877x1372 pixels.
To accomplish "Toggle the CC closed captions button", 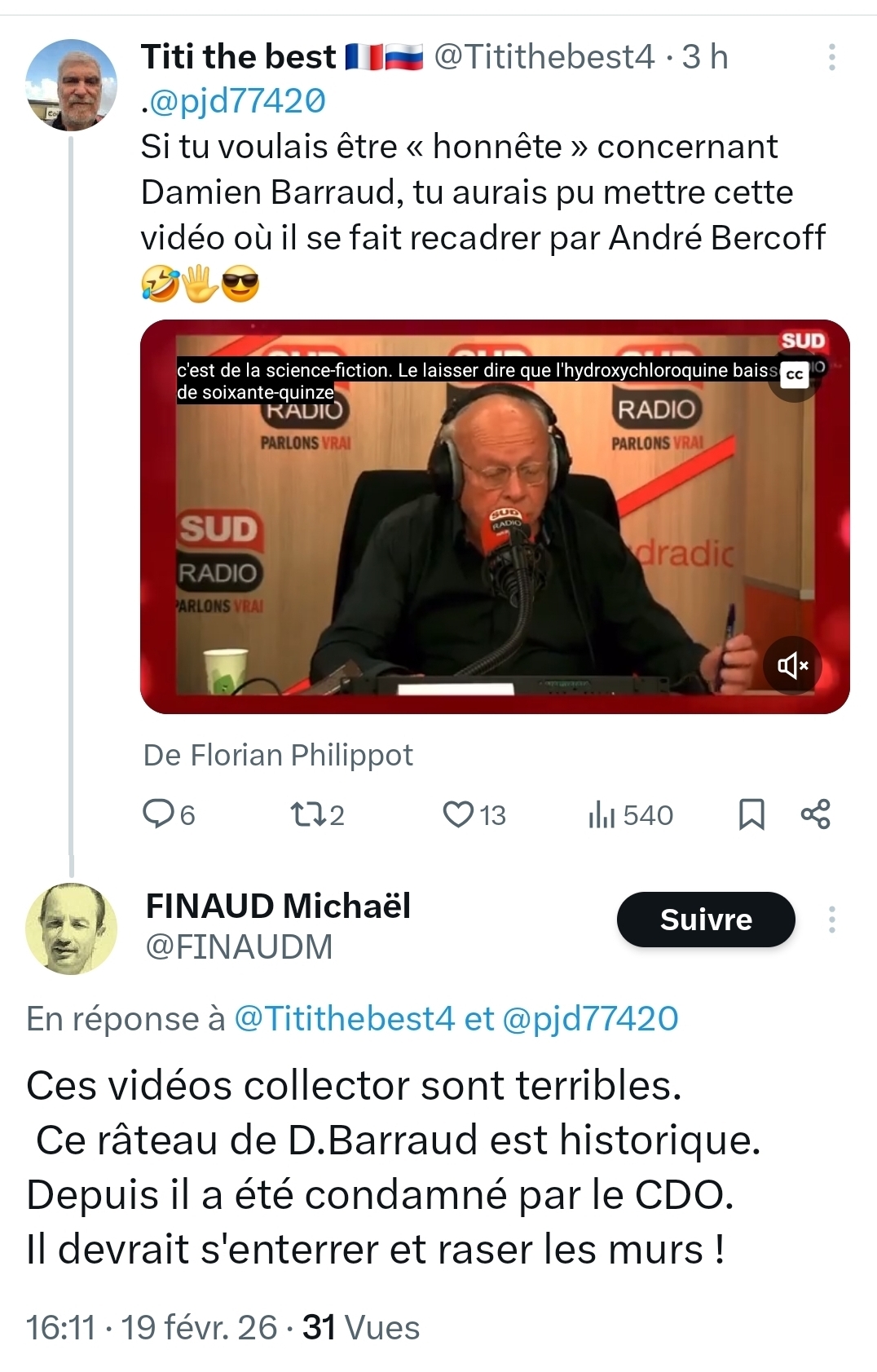I will (794, 375).
